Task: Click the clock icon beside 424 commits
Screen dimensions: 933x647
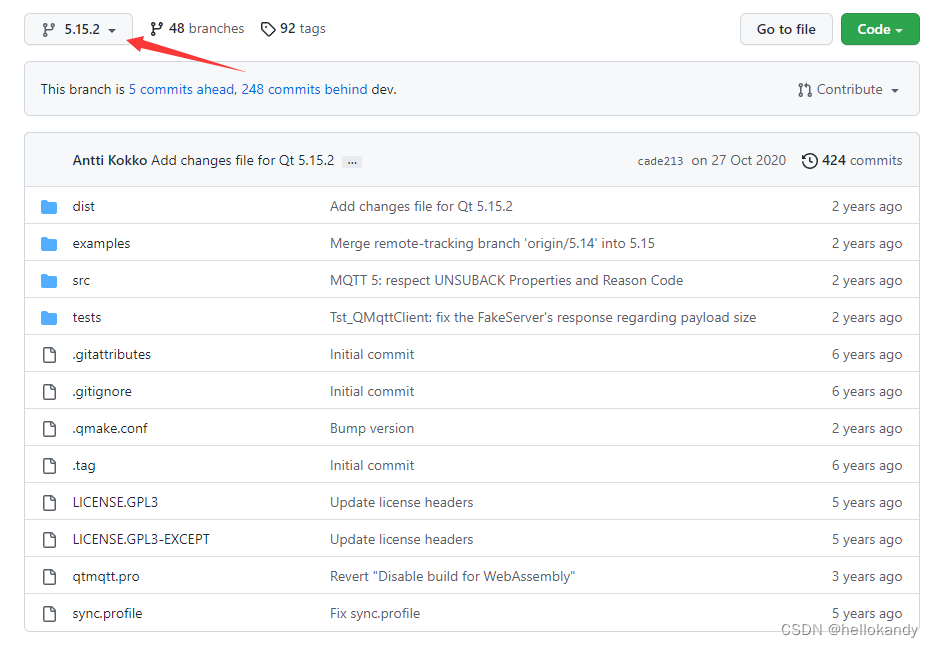Action: click(810, 160)
